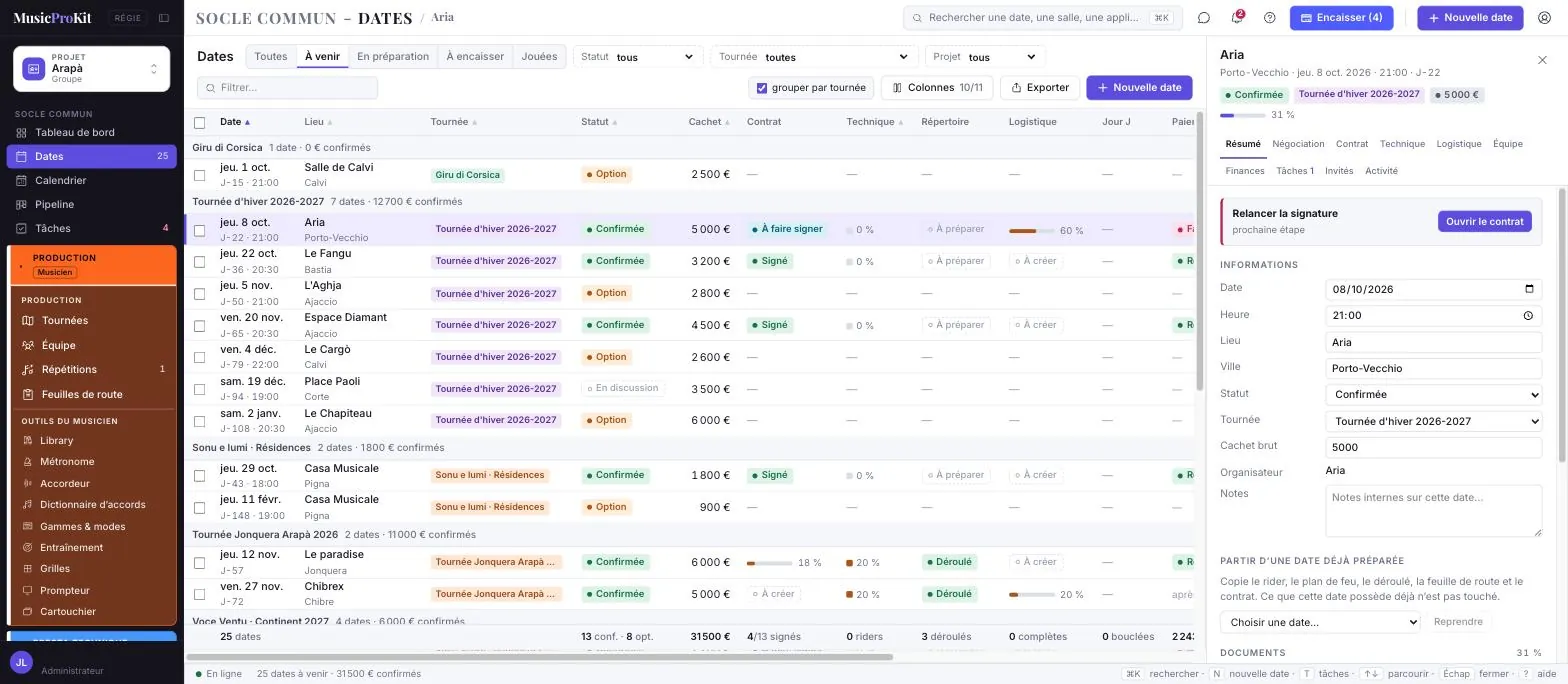Open the Finances tab in detail panel
Viewport: 1568px width, 684px height.
[x=1245, y=171]
